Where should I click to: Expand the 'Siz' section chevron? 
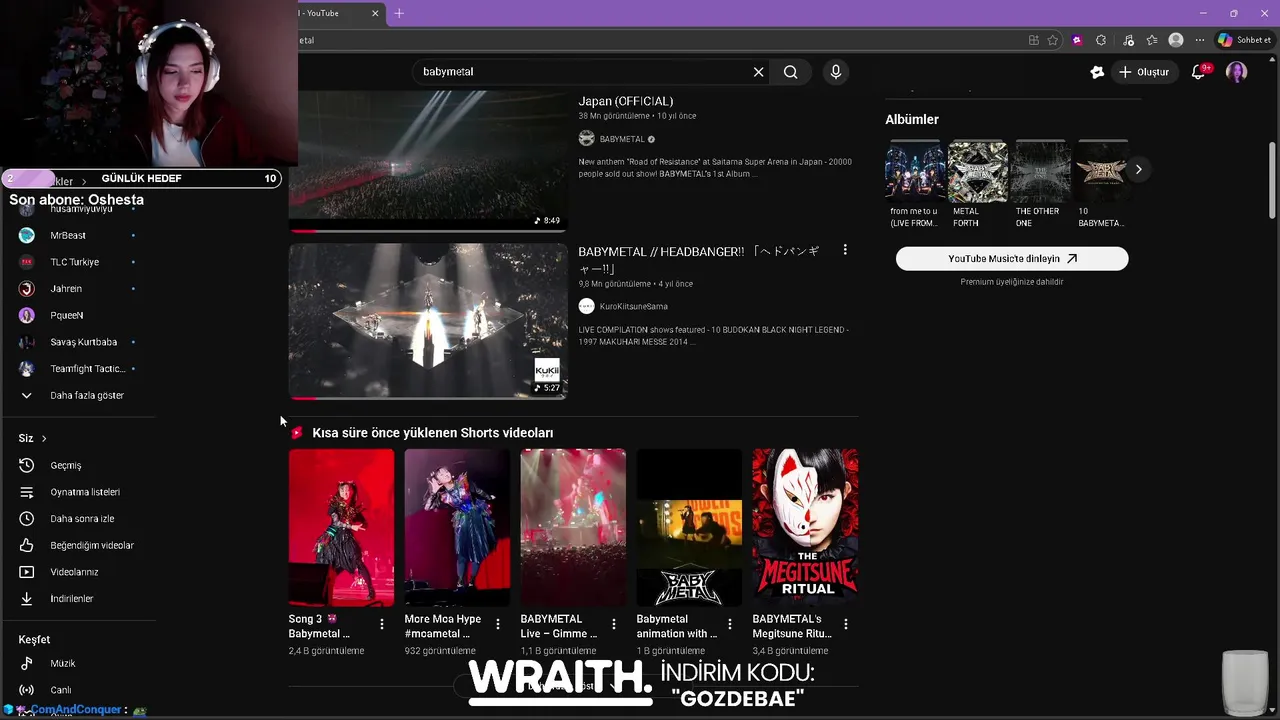point(44,438)
